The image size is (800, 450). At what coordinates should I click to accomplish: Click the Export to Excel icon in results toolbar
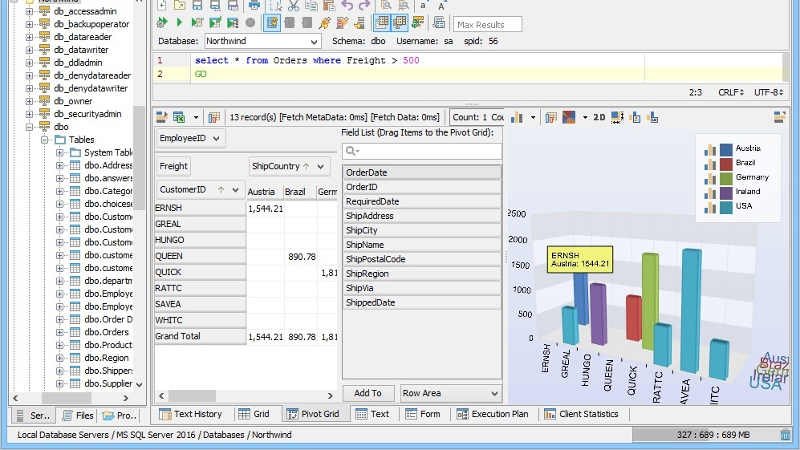[179, 117]
